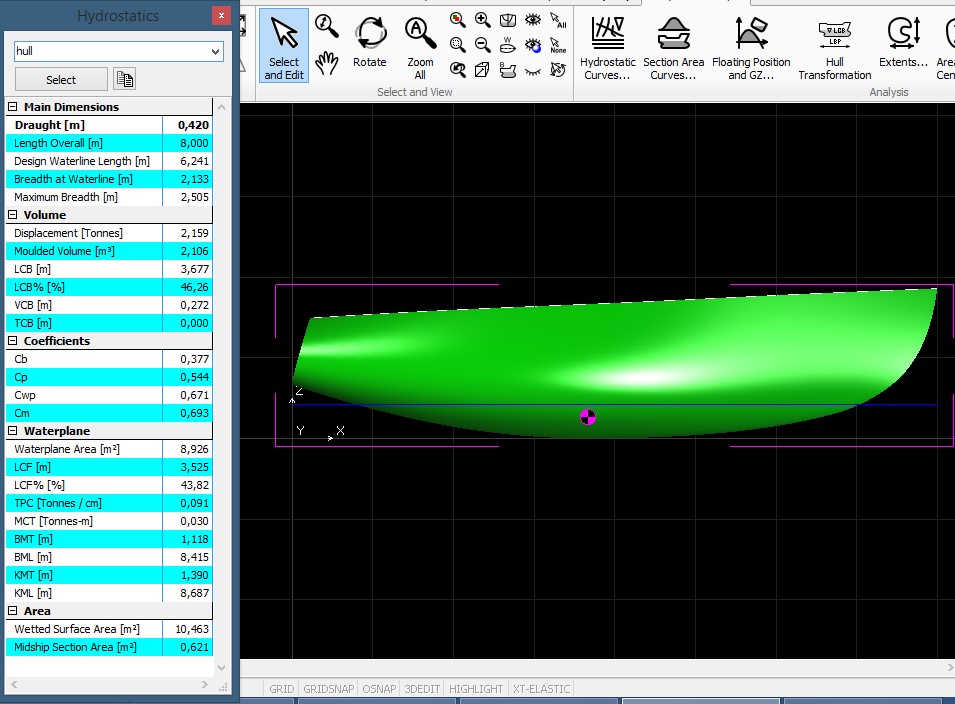Select the Pan hand tool
The height and width of the screenshot is (704, 955).
(x=326, y=64)
